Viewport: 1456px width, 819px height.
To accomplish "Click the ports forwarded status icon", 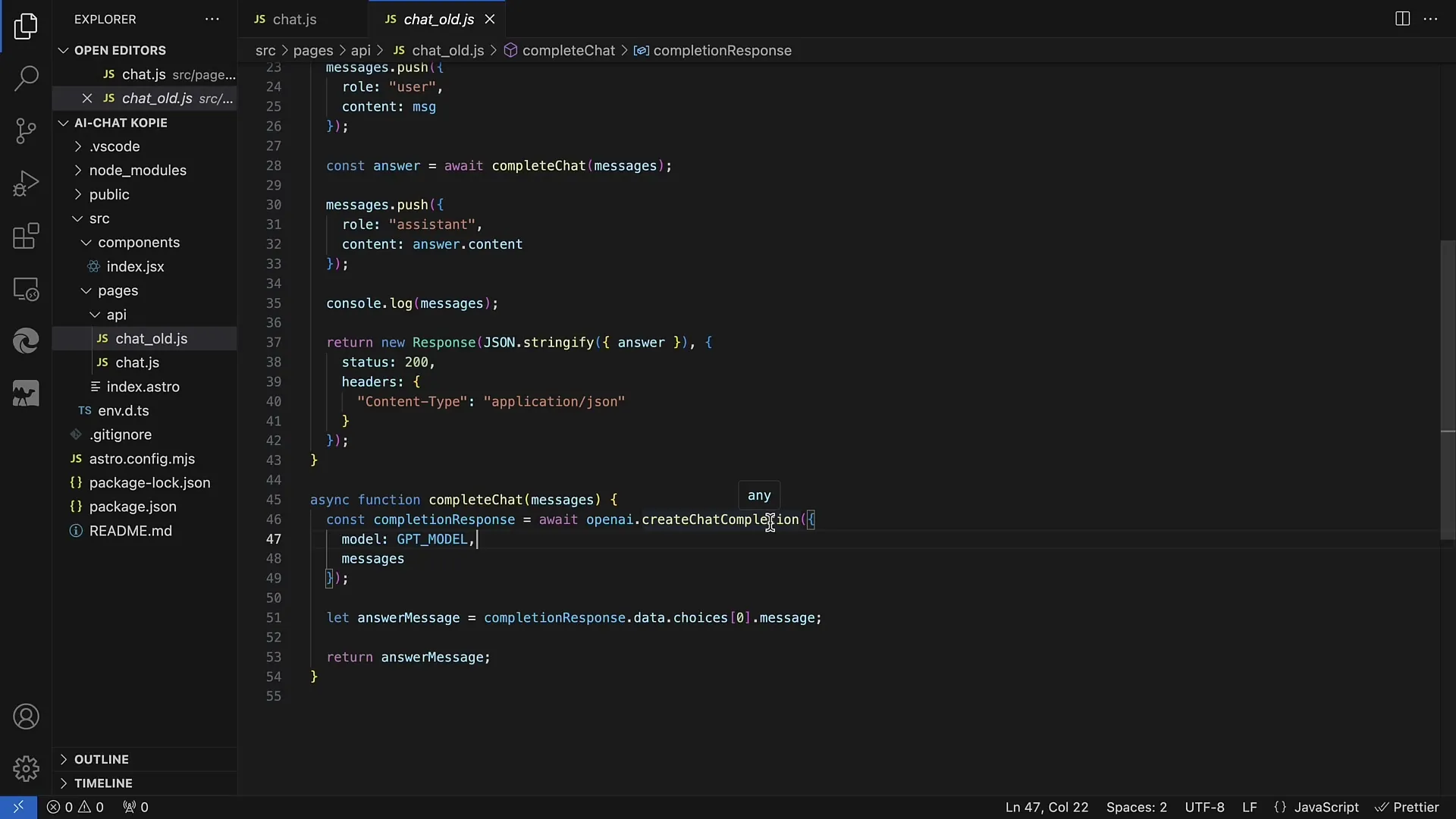I will point(136,807).
